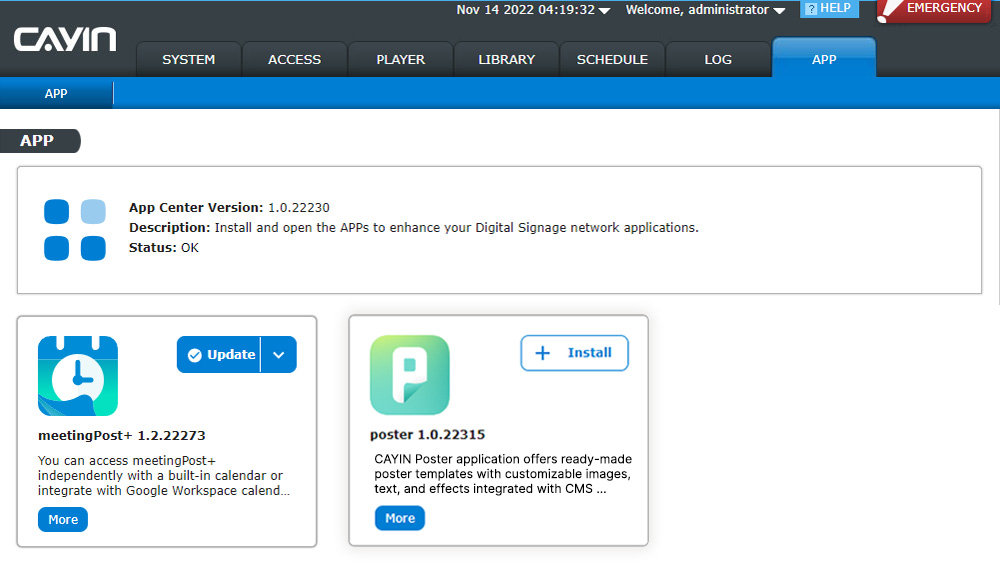Click the App Center Version 1.0.22230 text
This screenshot has width=1000, height=577.
[x=230, y=207]
